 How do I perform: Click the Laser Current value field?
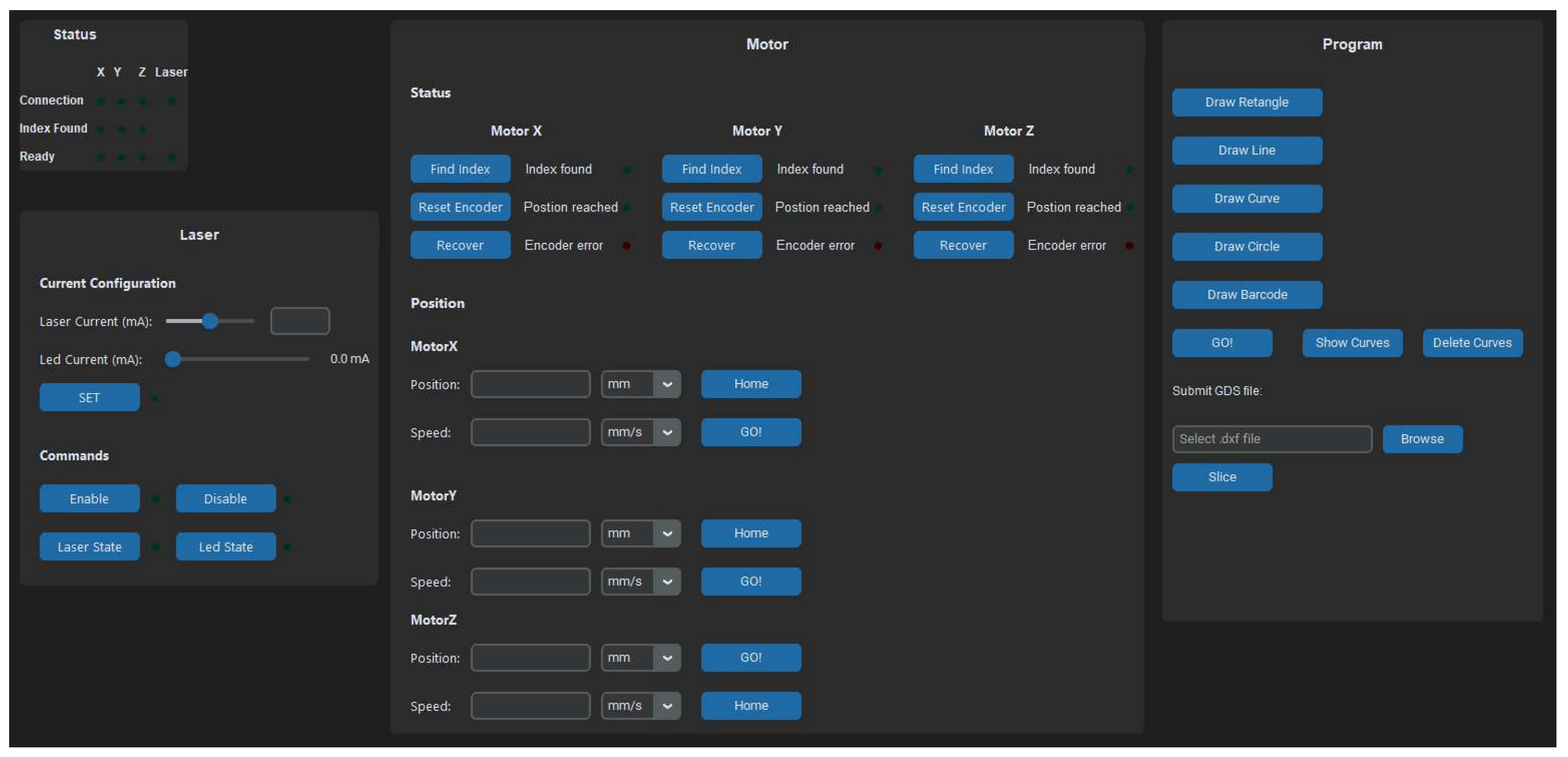[x=300, y=321]
